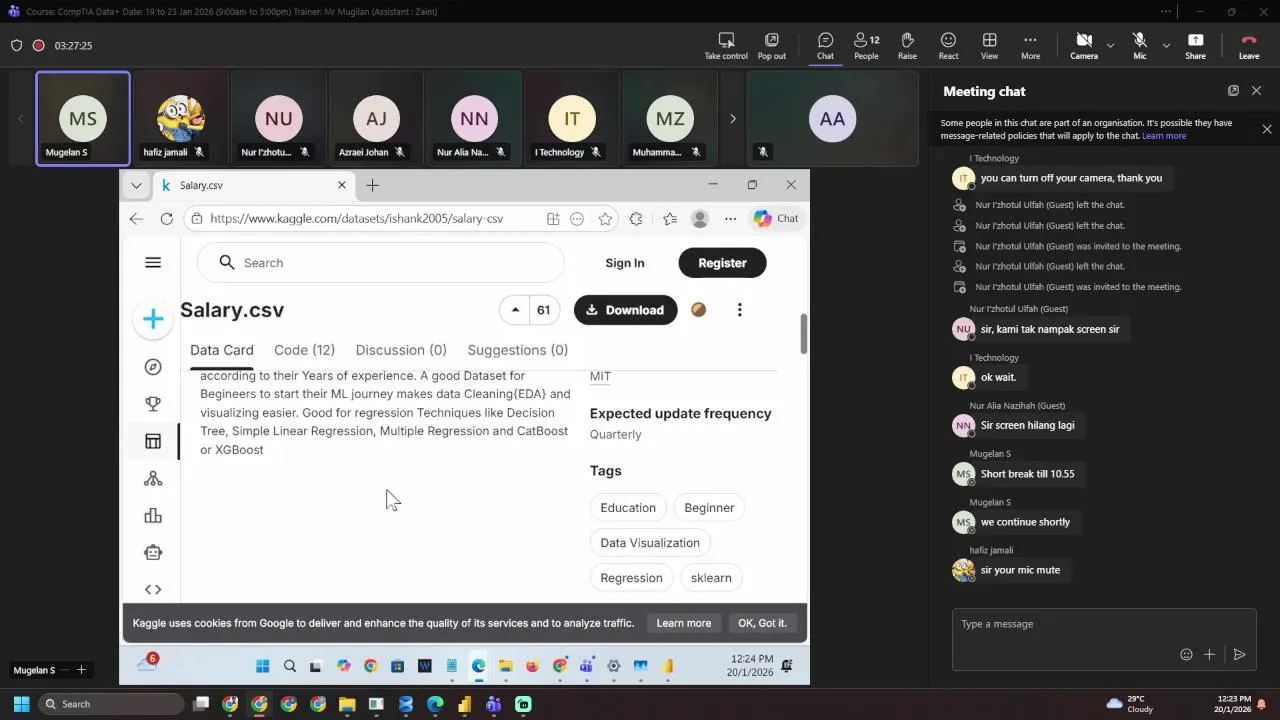Click the Regression tag
1280x720 pixels.
click(x=631, y=578)
